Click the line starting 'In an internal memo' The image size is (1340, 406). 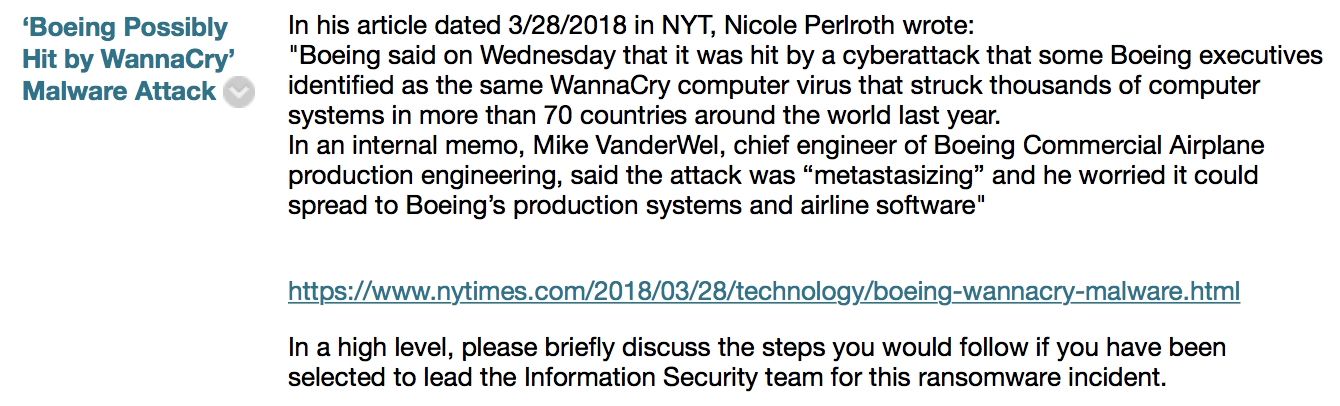click(776, 146)
